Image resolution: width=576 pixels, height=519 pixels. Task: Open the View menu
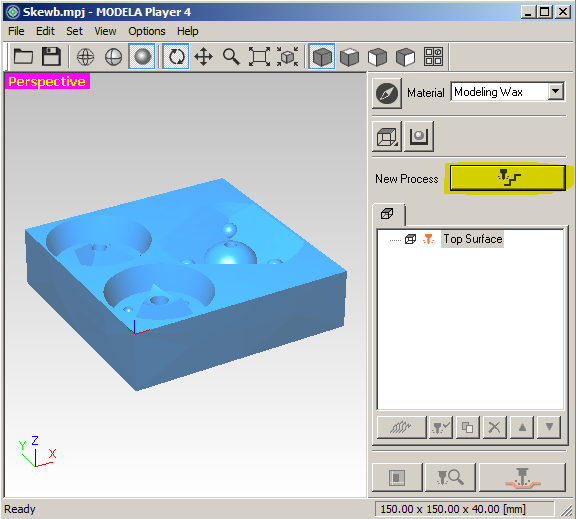coord(105,31)
